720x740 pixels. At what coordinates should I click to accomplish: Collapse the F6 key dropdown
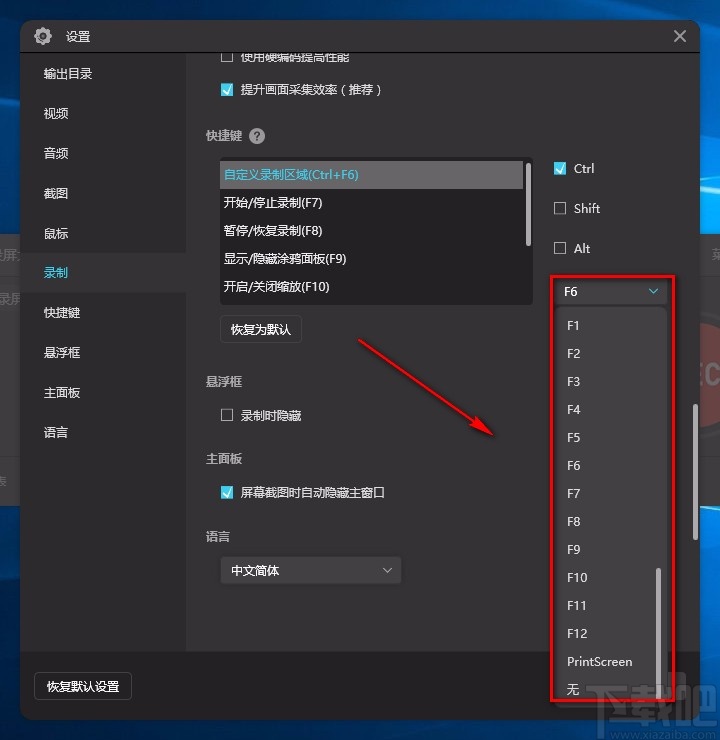pyautogui.click(x=611, y=292)
